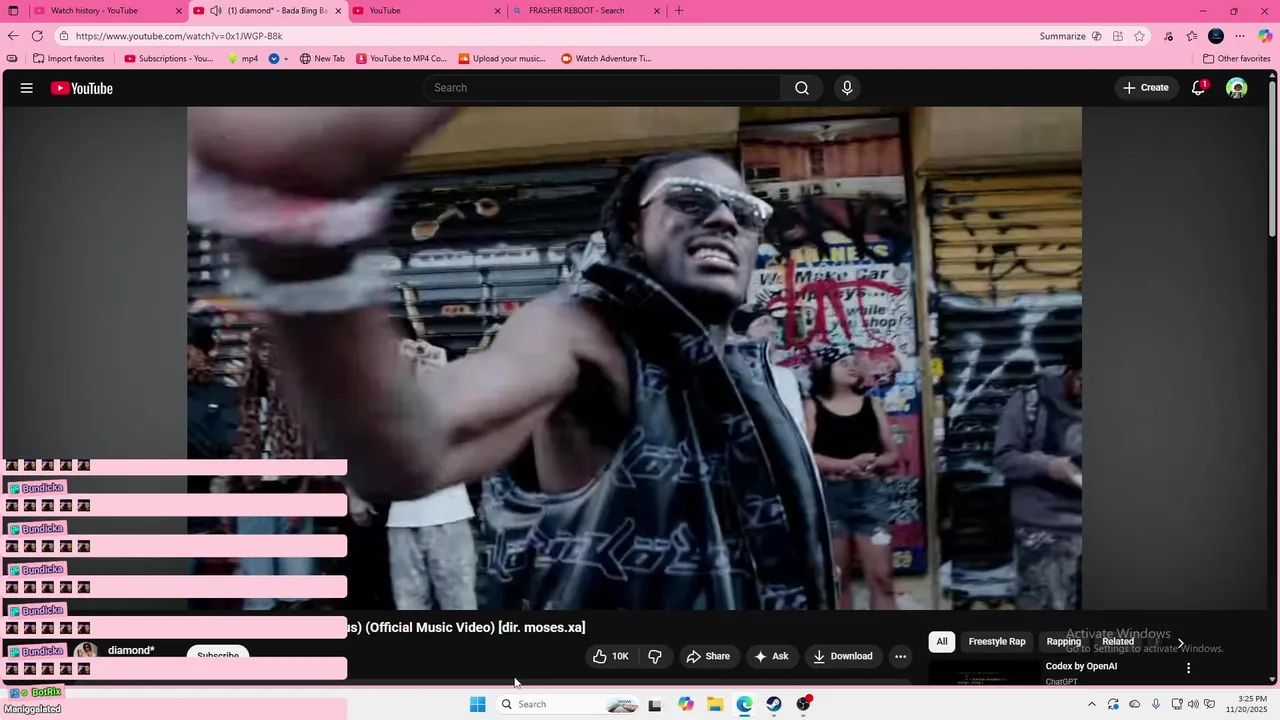The height and width of the screenshot is (720, 1280).
Task: Select the All chip
Action: pos(941,642)
